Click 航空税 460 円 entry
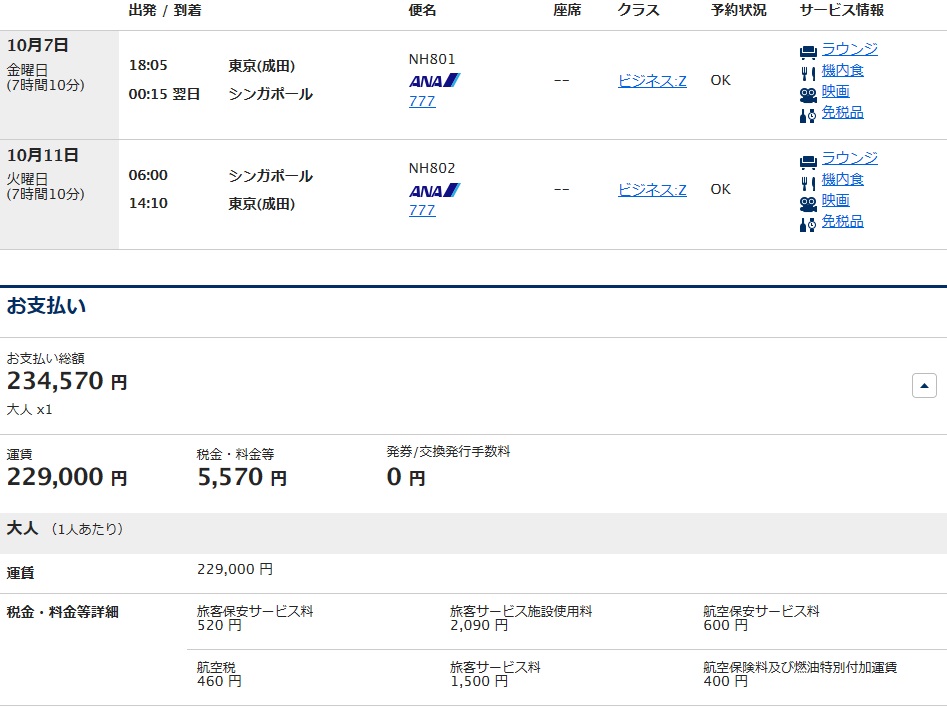Viewport: 947px width, 707px height. [x=219, y=674]
